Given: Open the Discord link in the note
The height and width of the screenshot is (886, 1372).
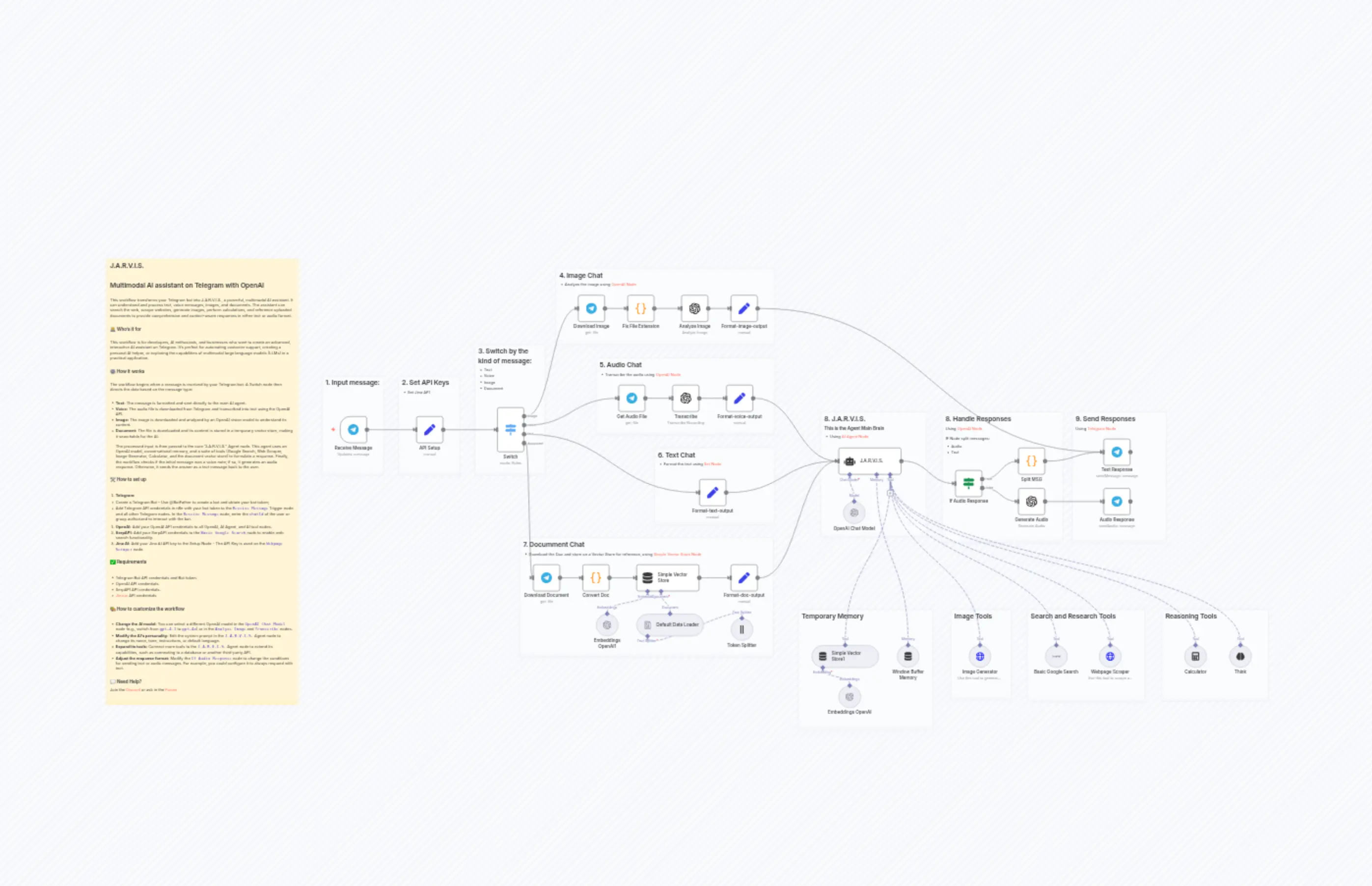Looking at the screenshot, I should [x=134, y=690].
